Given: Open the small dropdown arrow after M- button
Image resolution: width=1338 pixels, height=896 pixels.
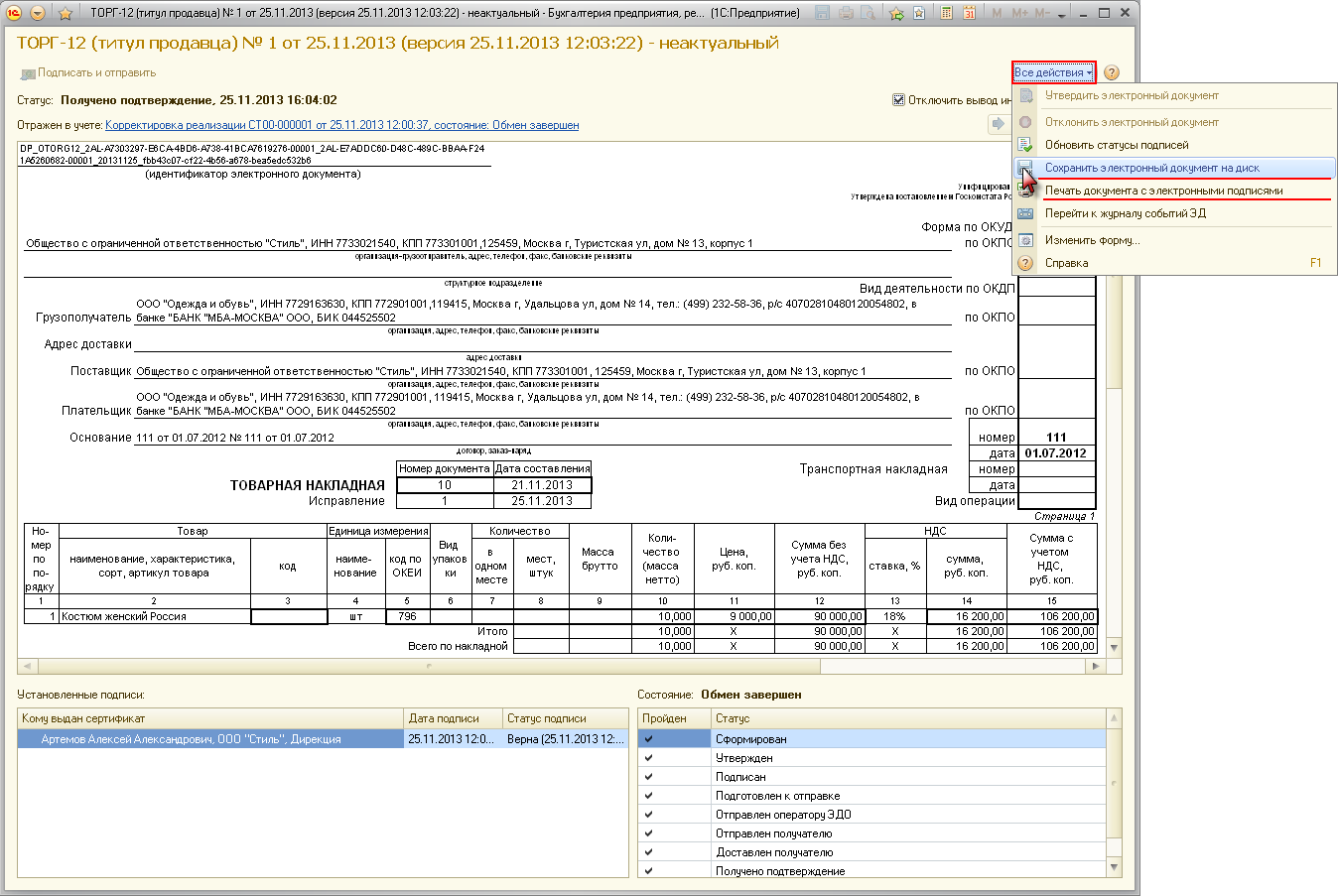Looking at the screenshot, I should [x=1061, y=15].
